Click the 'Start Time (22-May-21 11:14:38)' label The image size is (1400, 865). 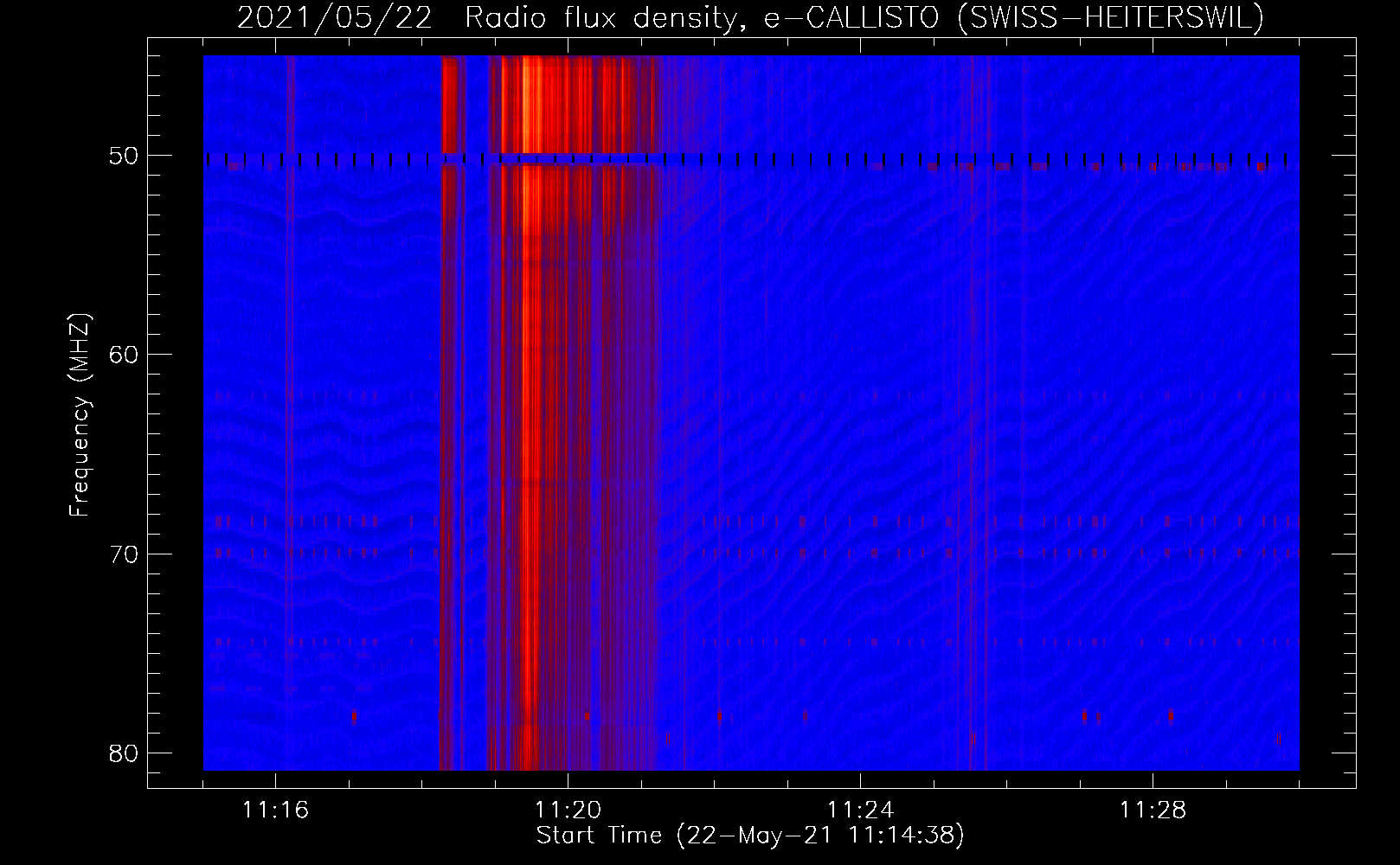coord(750,836)
